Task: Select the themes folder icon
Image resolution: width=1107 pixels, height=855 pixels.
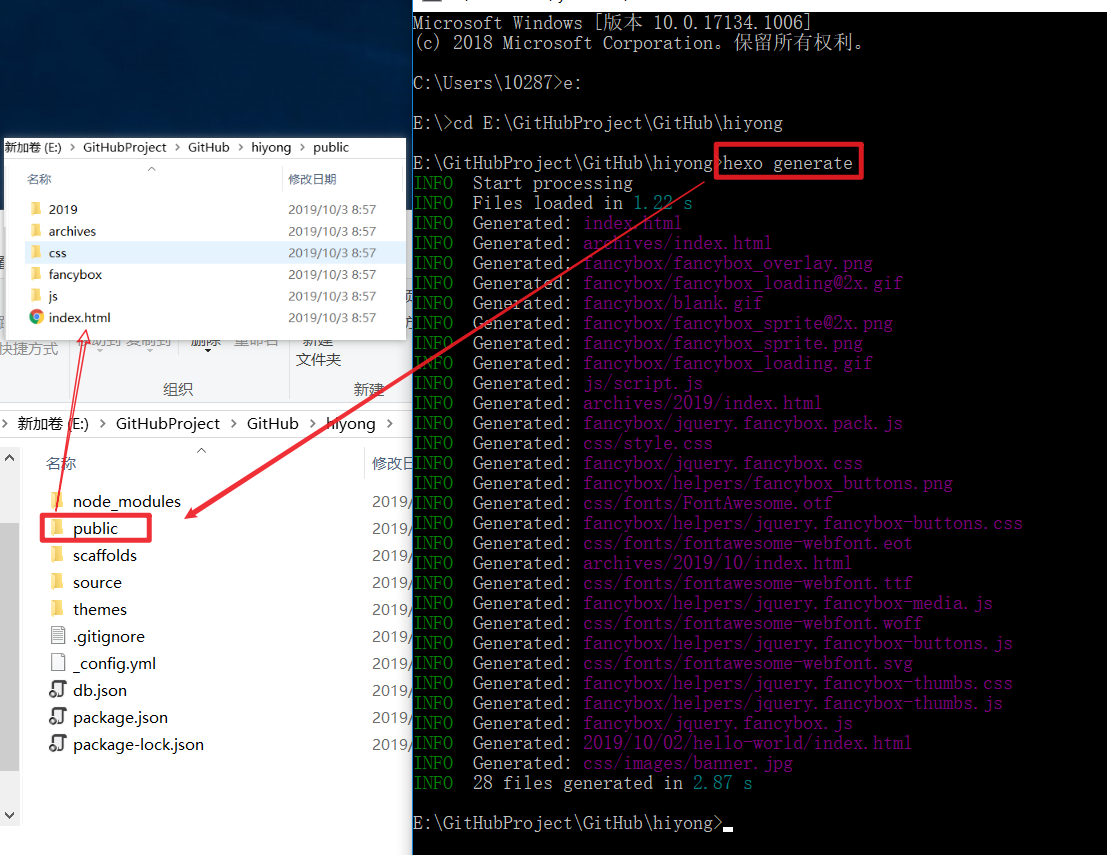Action: 58,609
